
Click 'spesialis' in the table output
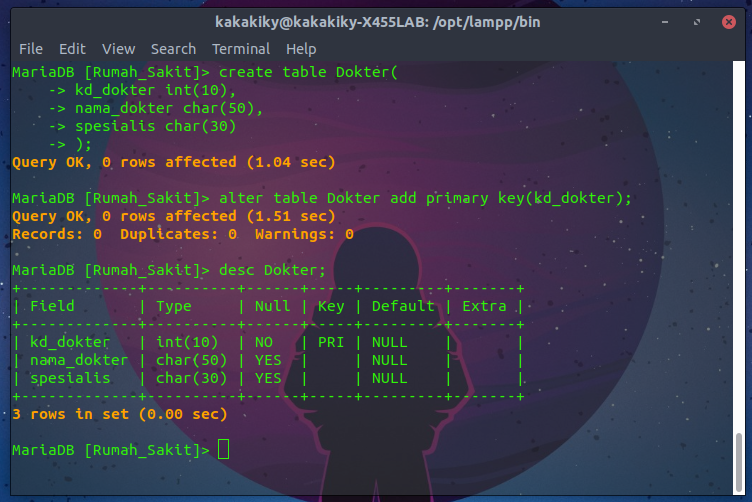pos(70,378)
